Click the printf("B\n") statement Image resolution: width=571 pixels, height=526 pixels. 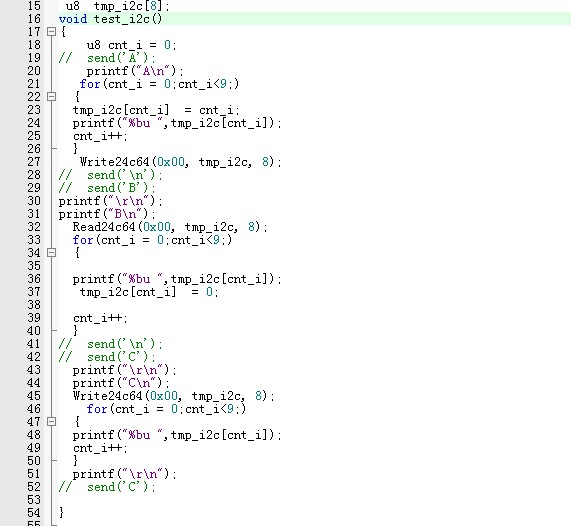coord(107,214)
